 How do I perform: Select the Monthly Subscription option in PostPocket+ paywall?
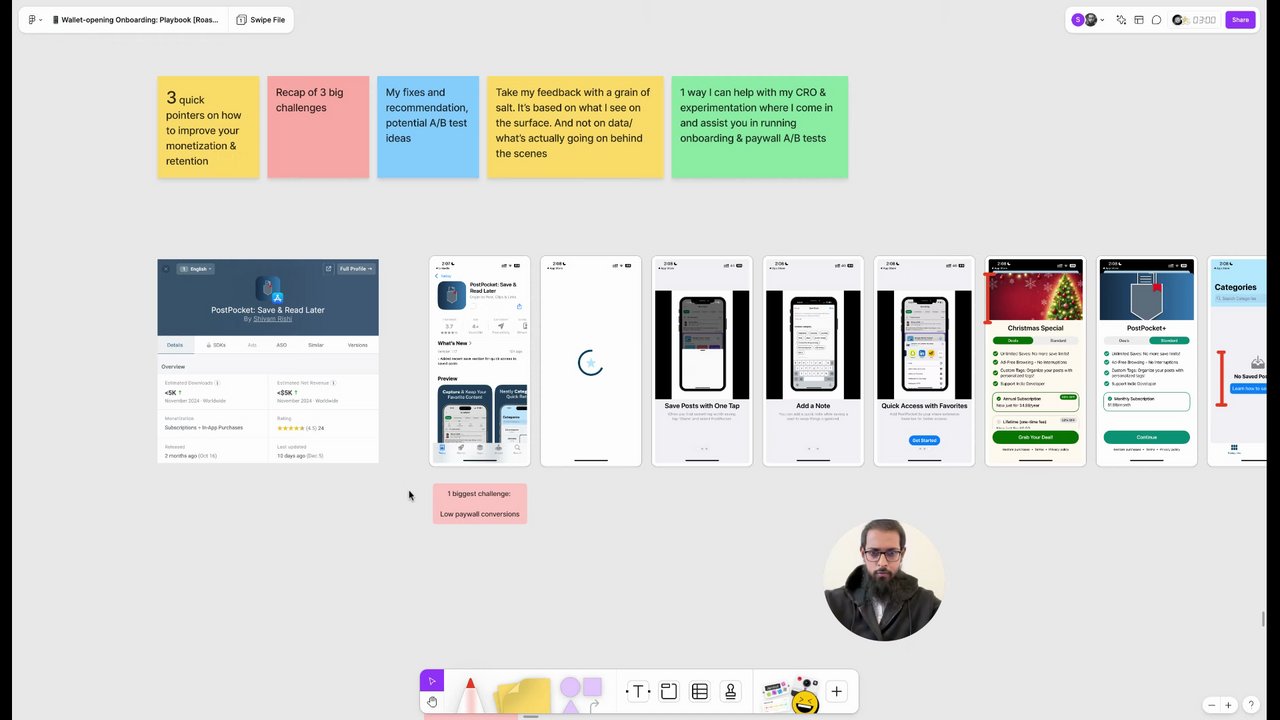point(1146,401)
